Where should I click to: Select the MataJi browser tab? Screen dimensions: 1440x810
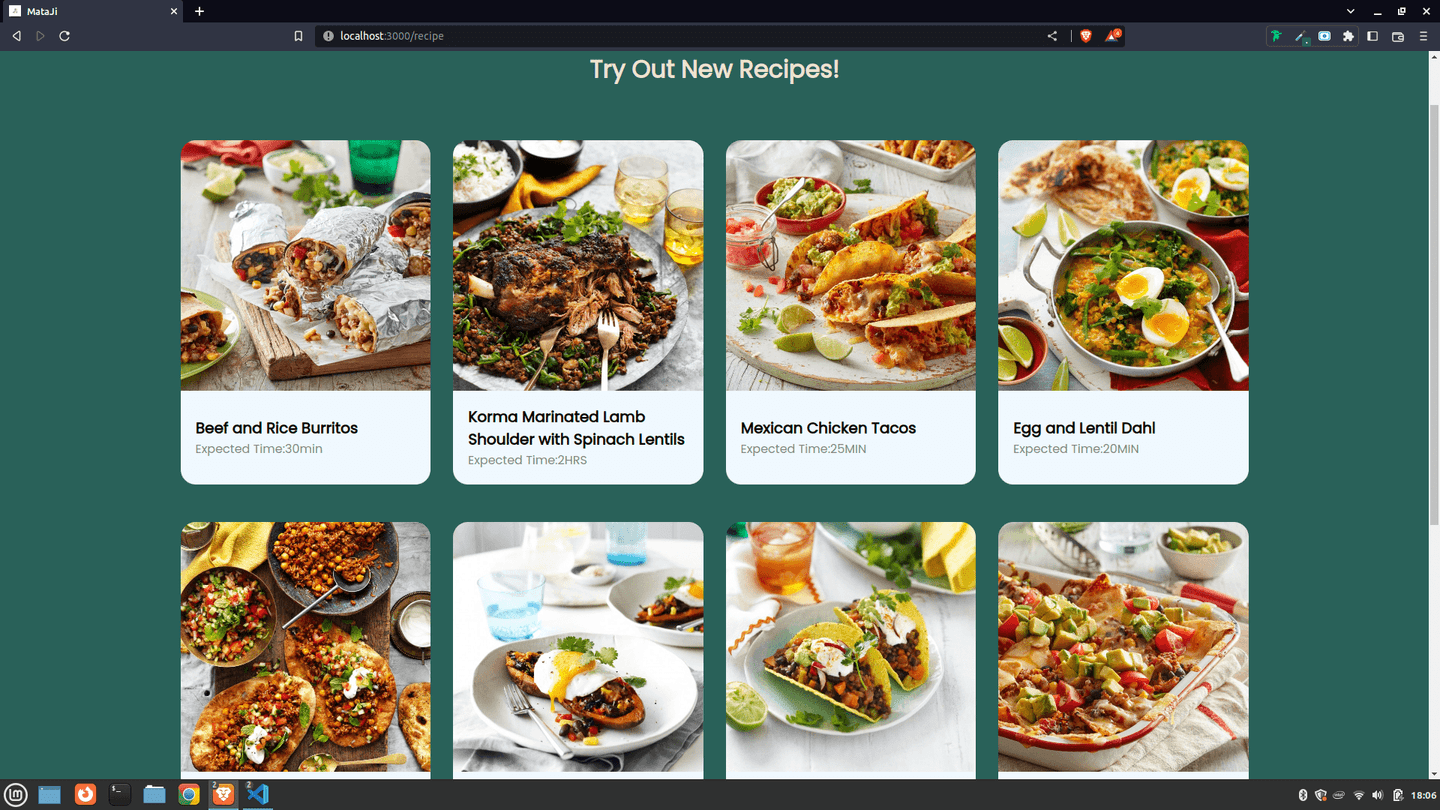pyautogui.click(x=92, y=11)
